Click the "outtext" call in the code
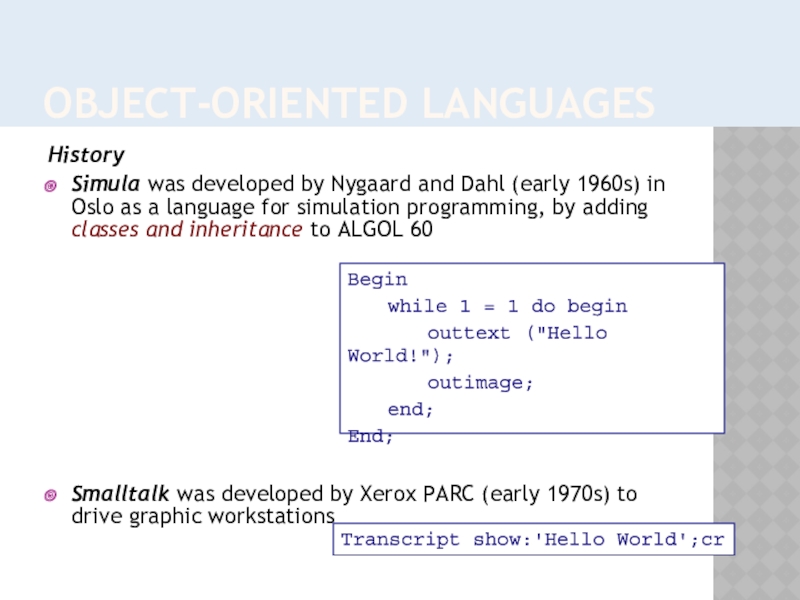The height and width of the screenshot is (600, 800). tap(468, 332)
